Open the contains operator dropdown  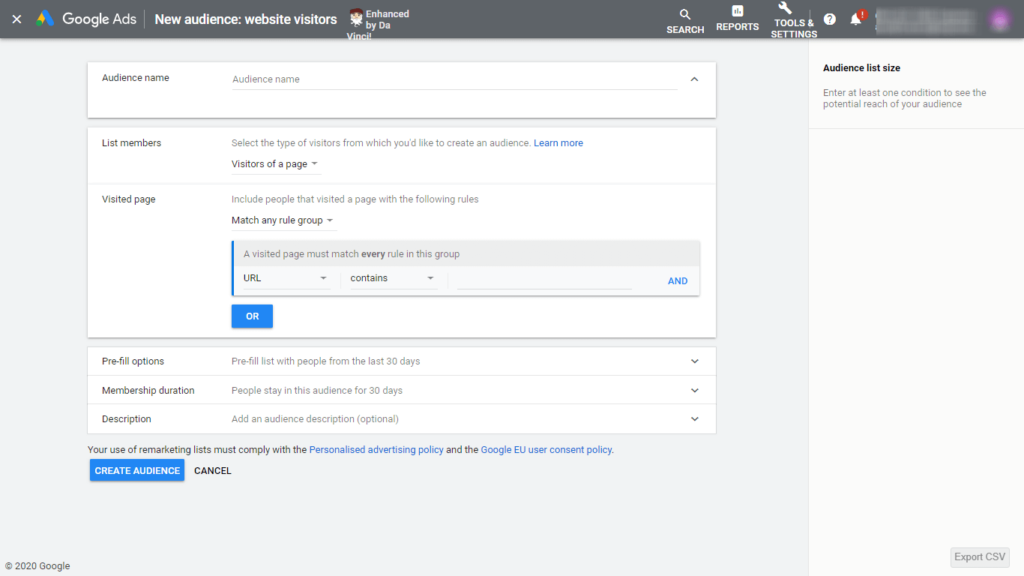pos(392,279)
